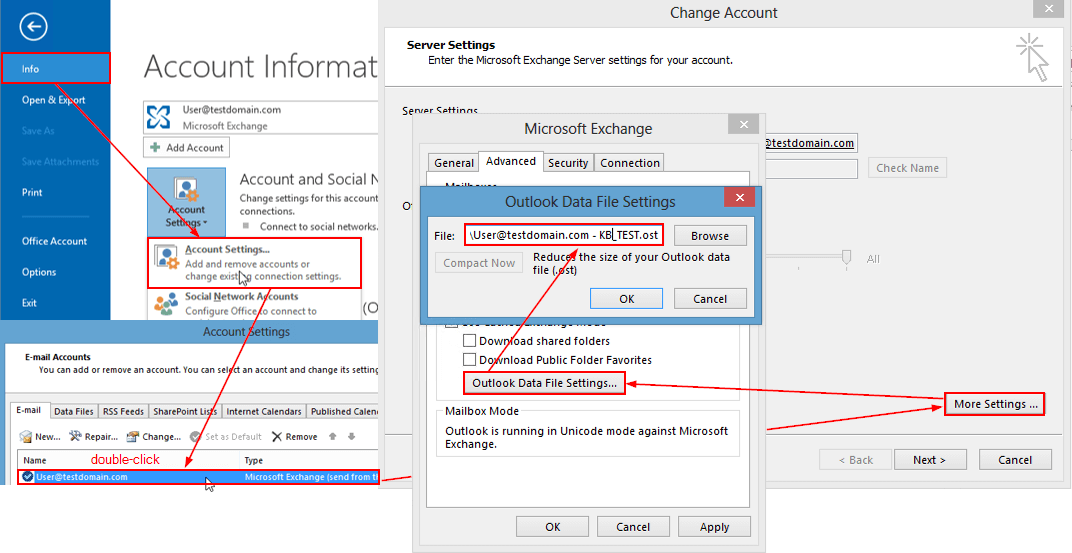Click Apply in Microsoft Exchange dialog
This screenshot has width=1072, height=553.
tap(714, 527)
